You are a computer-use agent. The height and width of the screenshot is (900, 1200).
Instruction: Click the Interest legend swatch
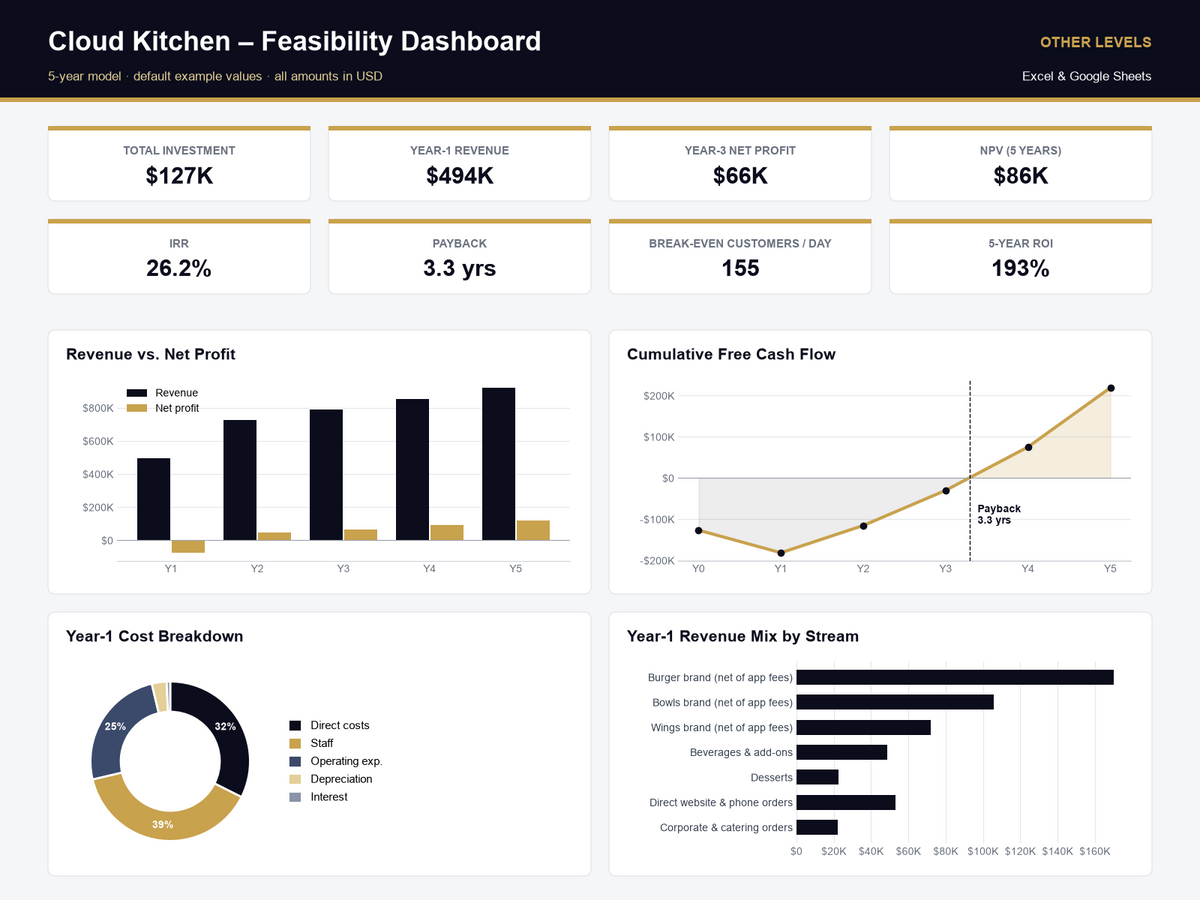point(295,797)
